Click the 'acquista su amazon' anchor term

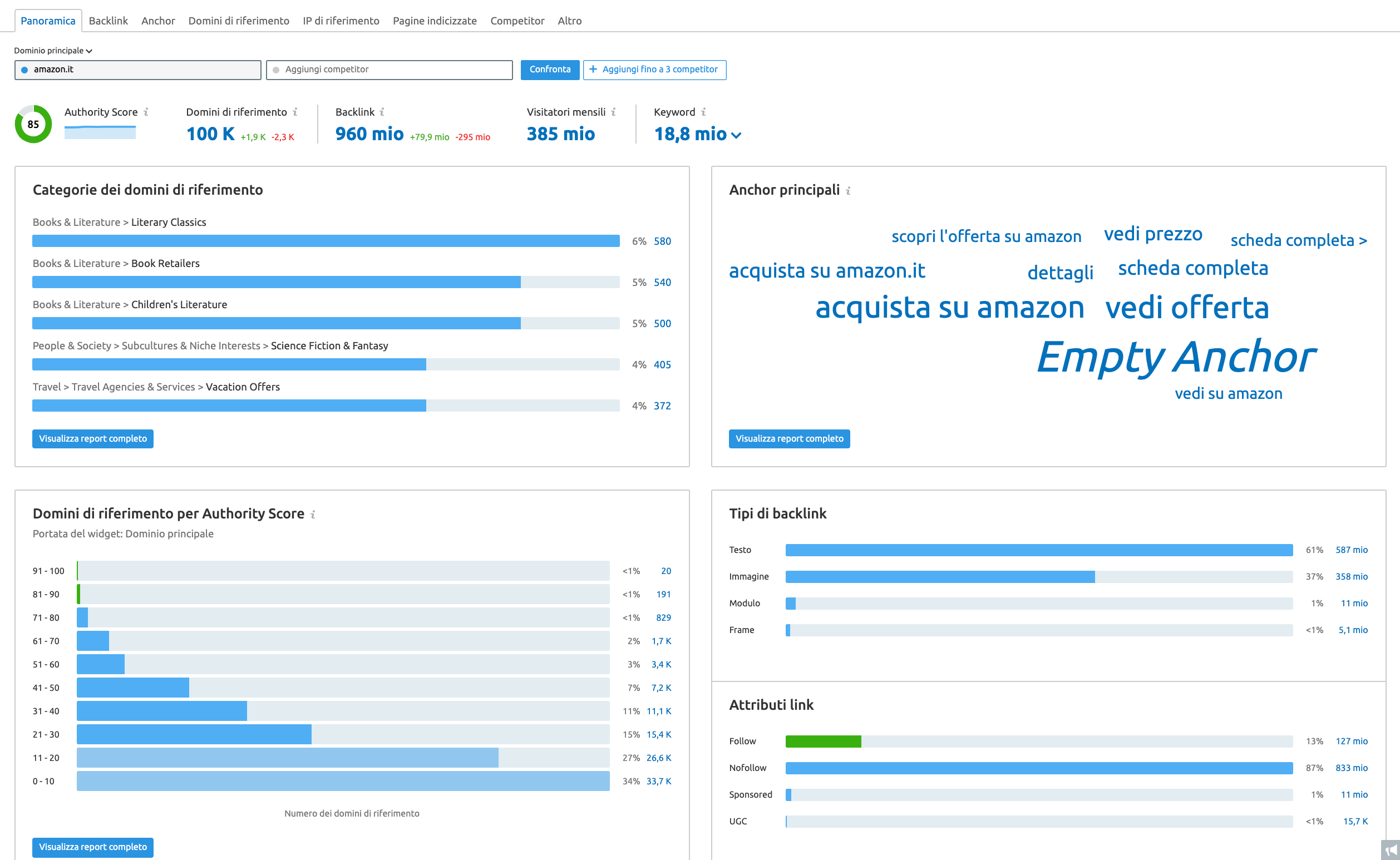click(949, 308)
